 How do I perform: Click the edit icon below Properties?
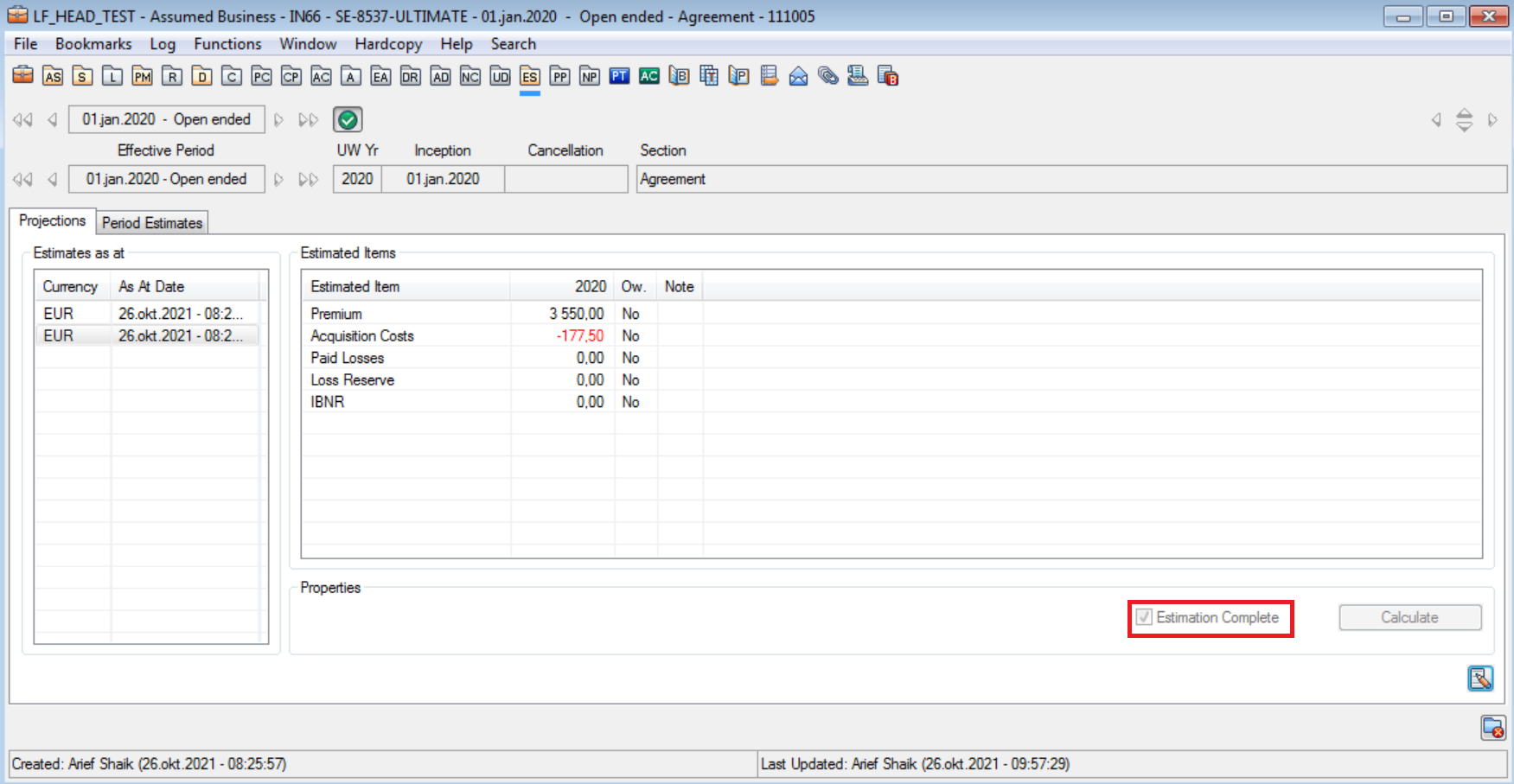tap(1479, 679)
